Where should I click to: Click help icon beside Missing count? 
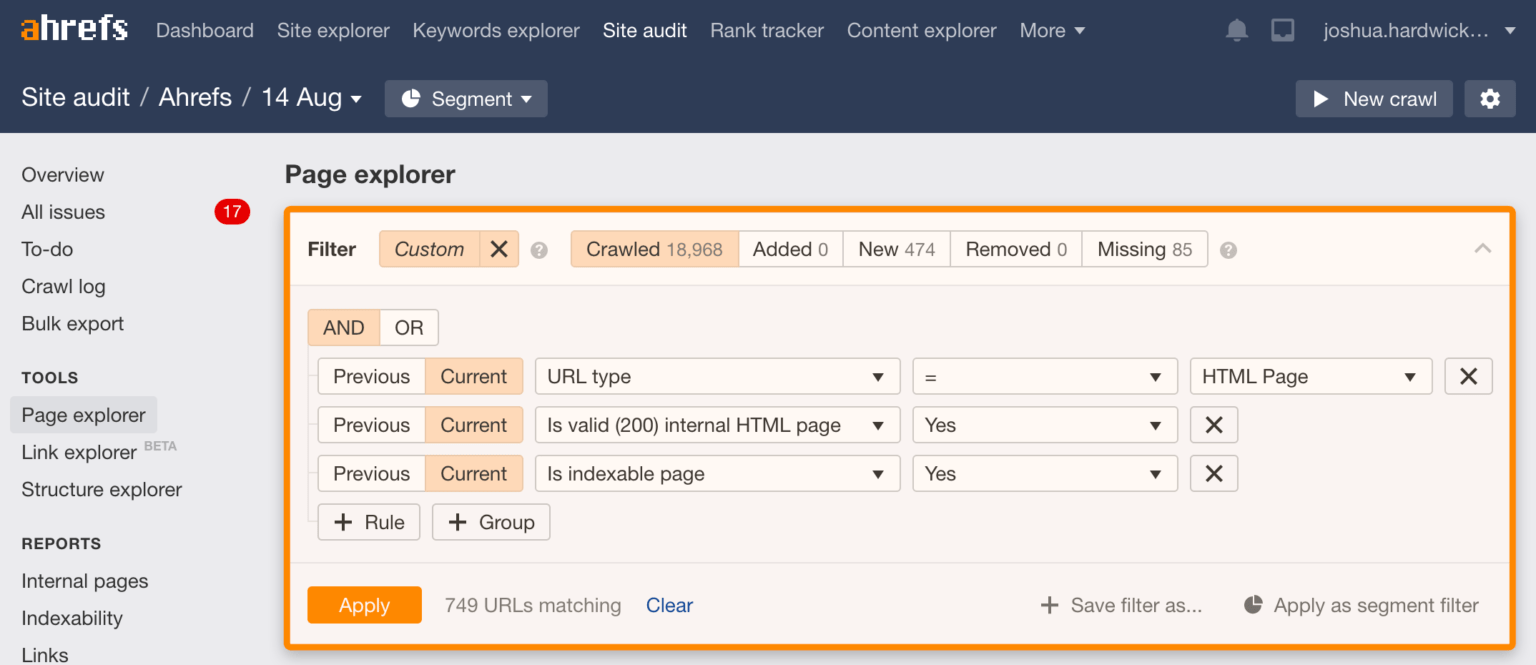point(1229,250)
